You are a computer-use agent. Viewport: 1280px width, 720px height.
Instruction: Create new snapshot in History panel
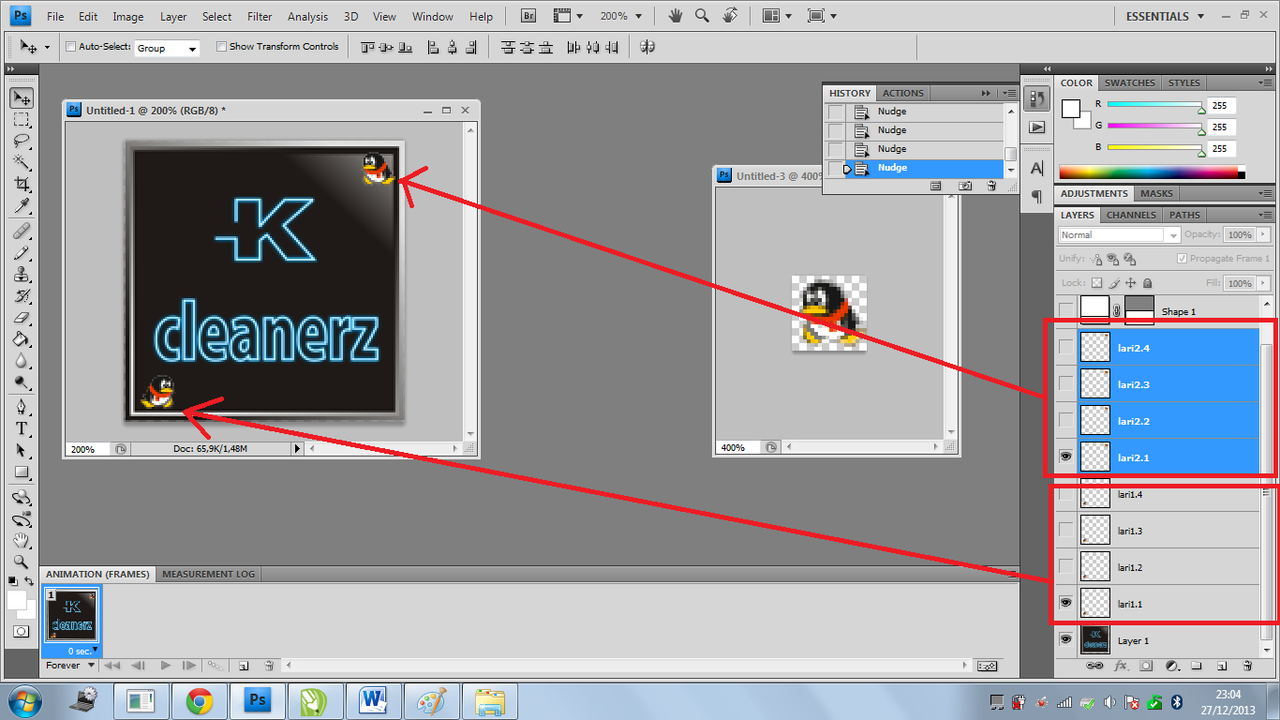tap(965, 186)
